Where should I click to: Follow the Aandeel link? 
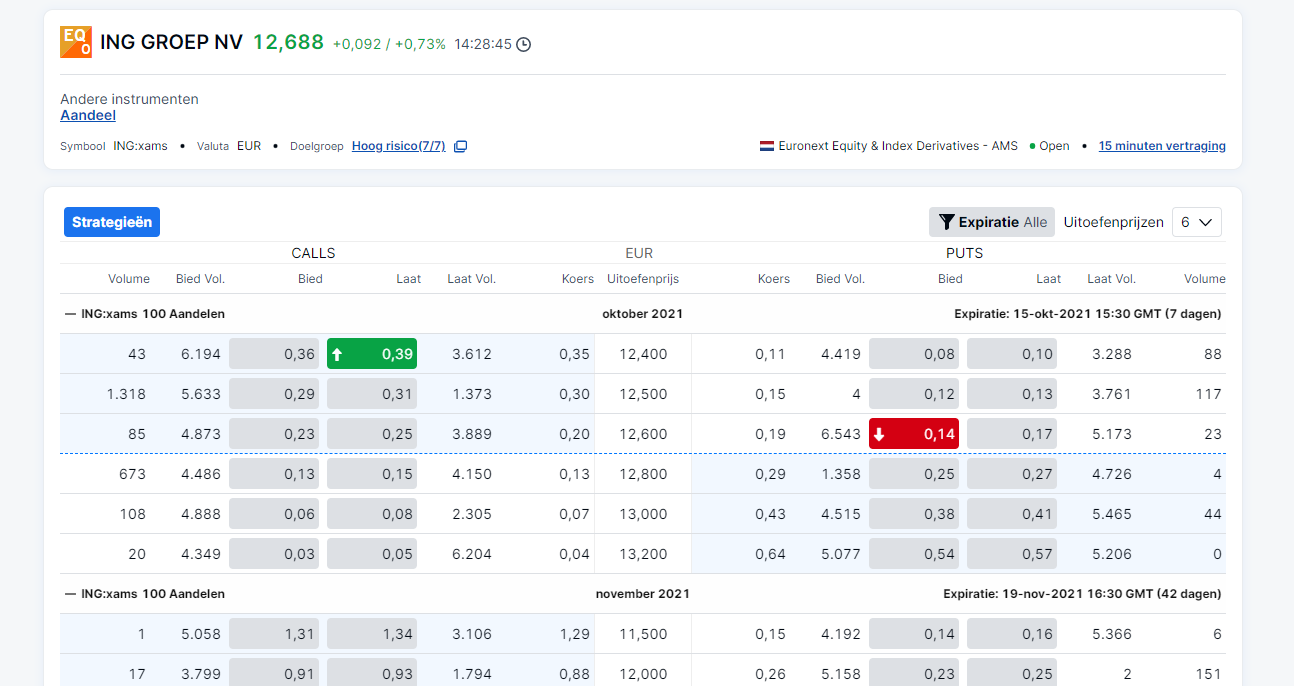point(88,115)
